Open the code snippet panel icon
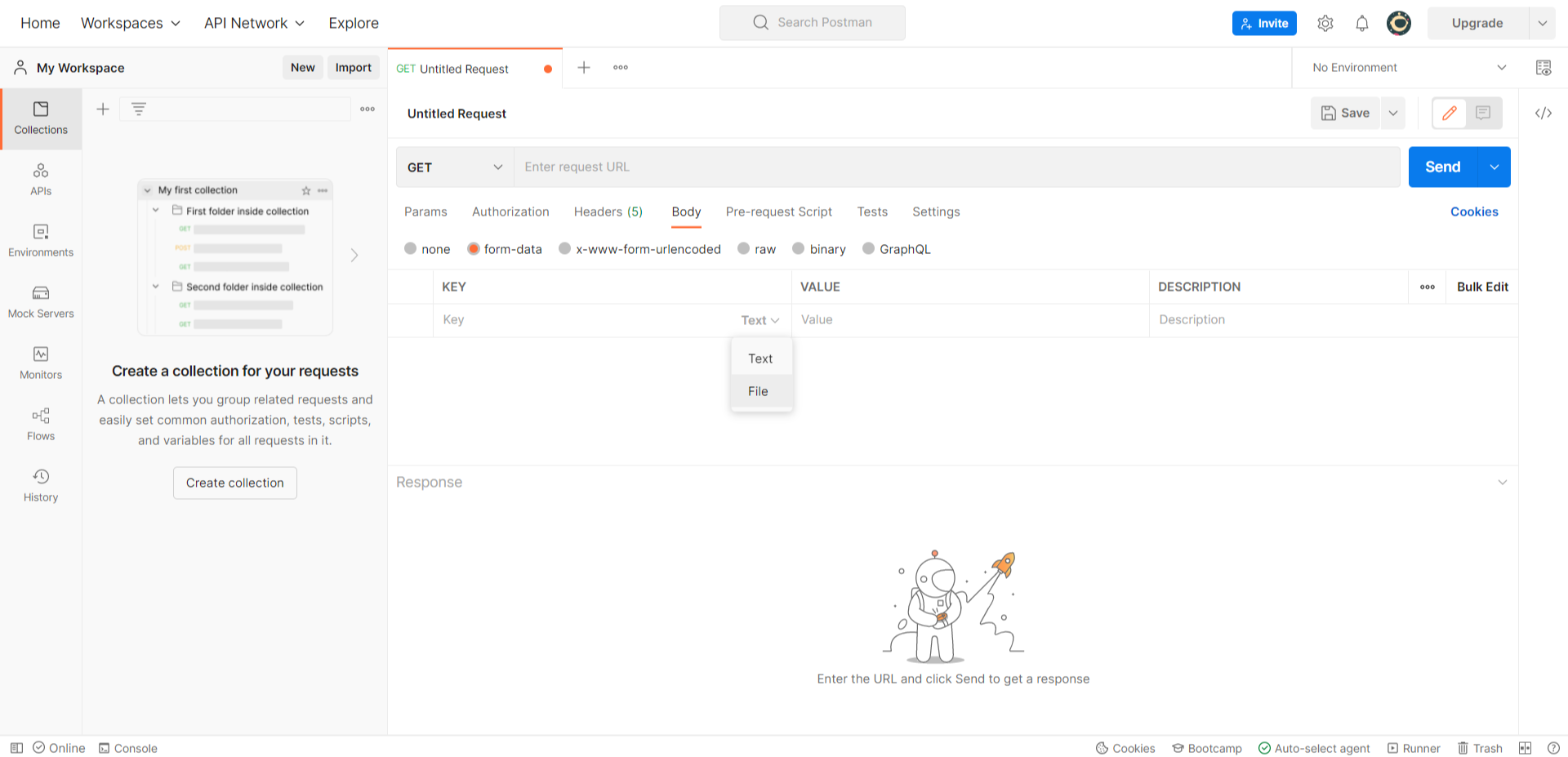Image resolution: width=1568 pixels, height=757 pixels. (1543, 114)
